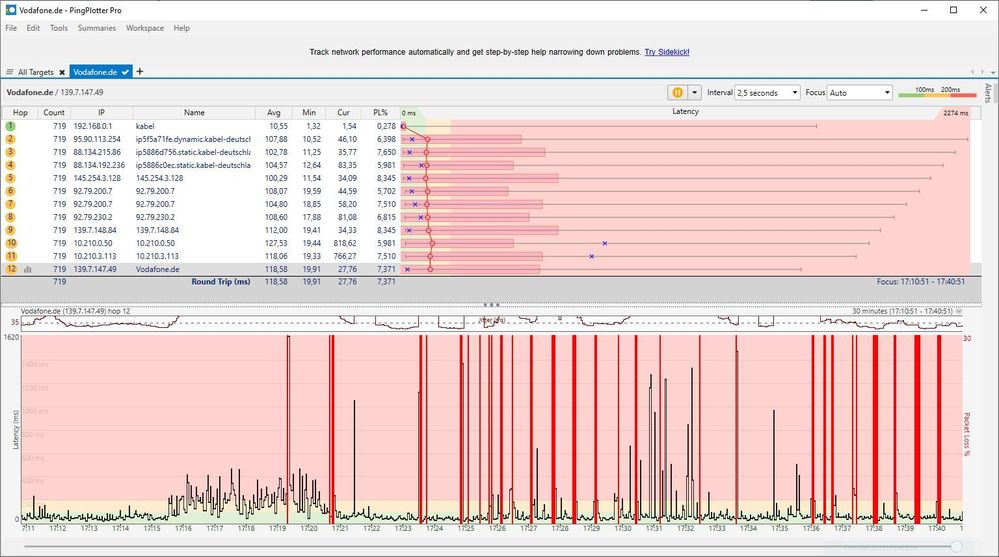The height and width of the screenshot is (557, 999).
Task: Open the Tools menu
Action: tap(59, 28)
